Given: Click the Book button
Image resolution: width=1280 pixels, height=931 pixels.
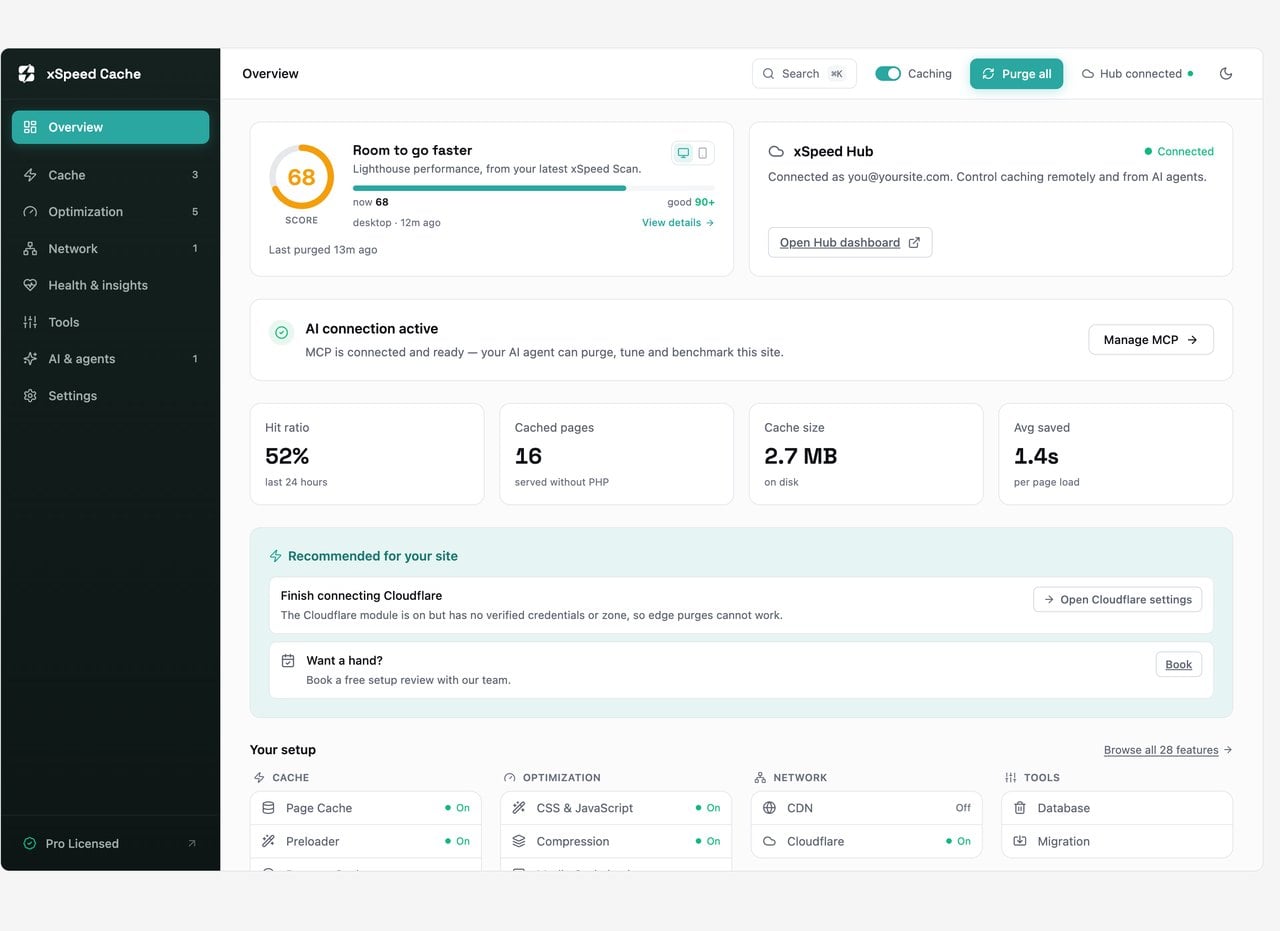Looking at the screenshot, I should coord(1179,664).
